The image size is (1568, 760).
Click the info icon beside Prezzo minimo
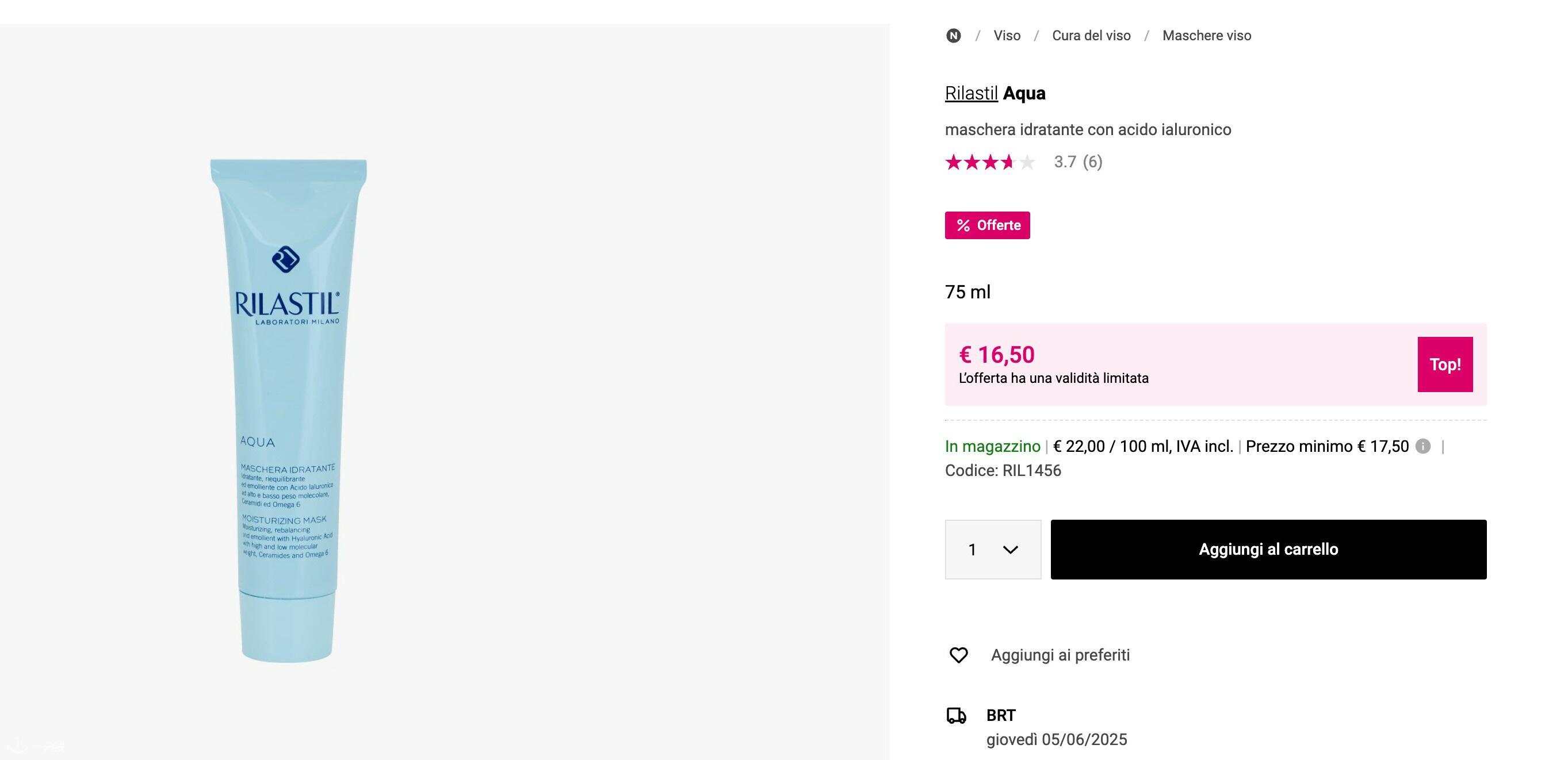click(x=1422, y=446)
